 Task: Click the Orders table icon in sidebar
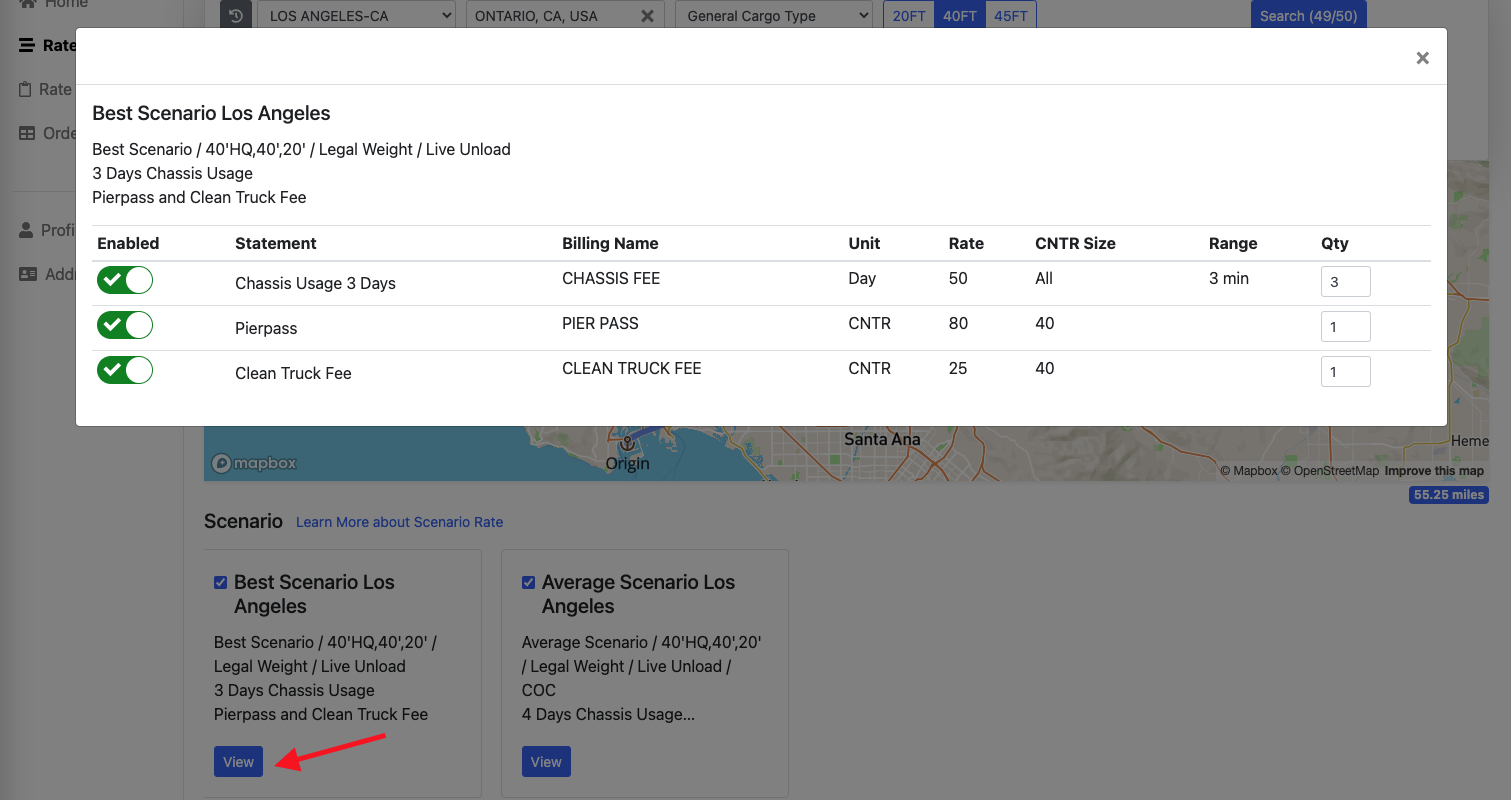click(27, 133)
